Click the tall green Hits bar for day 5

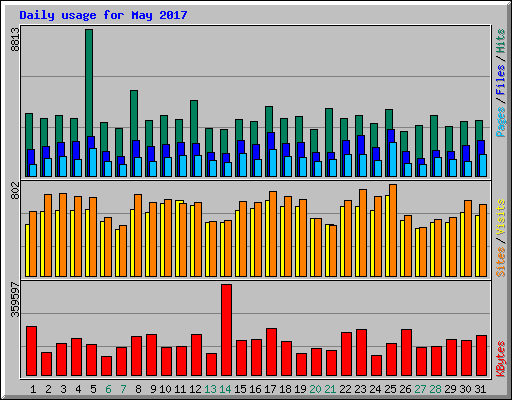click(89, 83)
